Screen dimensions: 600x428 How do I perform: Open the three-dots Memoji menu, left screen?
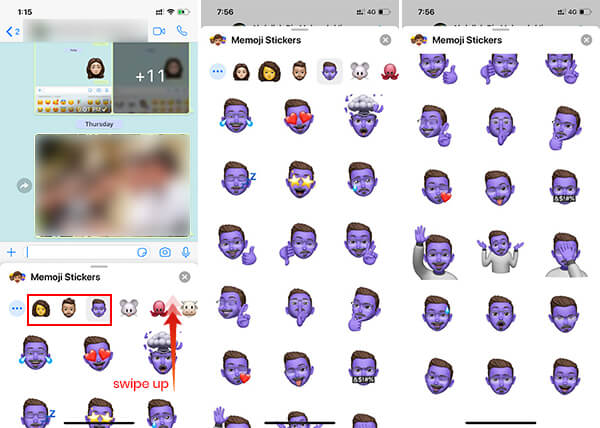click(16, 308)
